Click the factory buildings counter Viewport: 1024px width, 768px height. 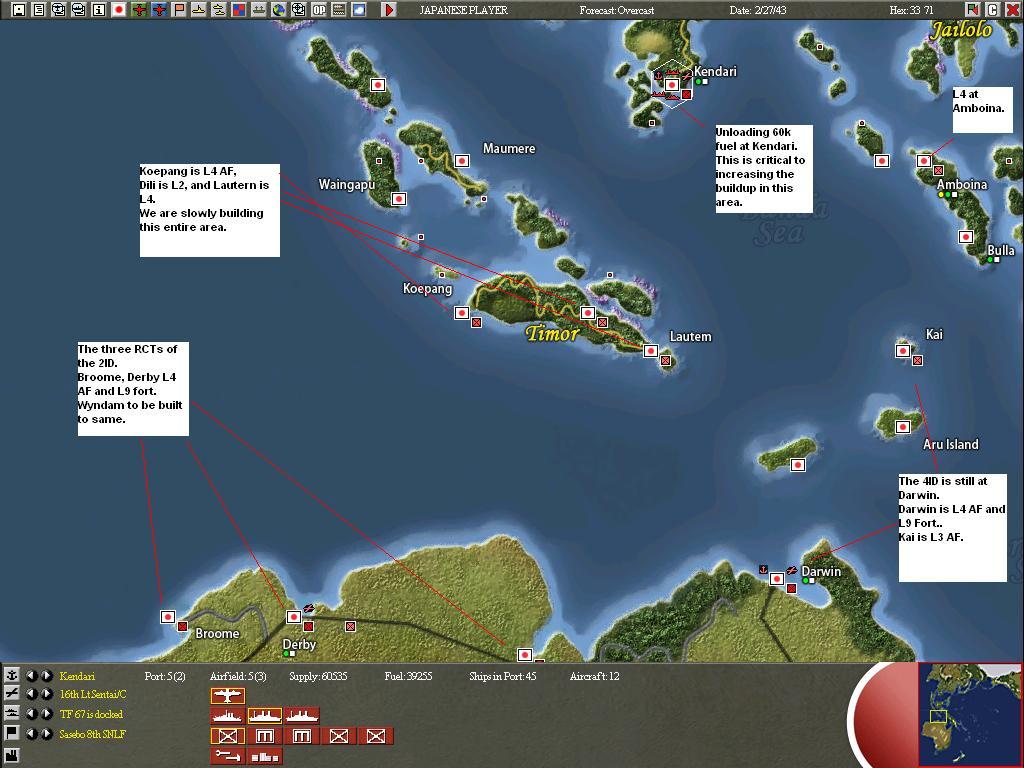[264, 756]
